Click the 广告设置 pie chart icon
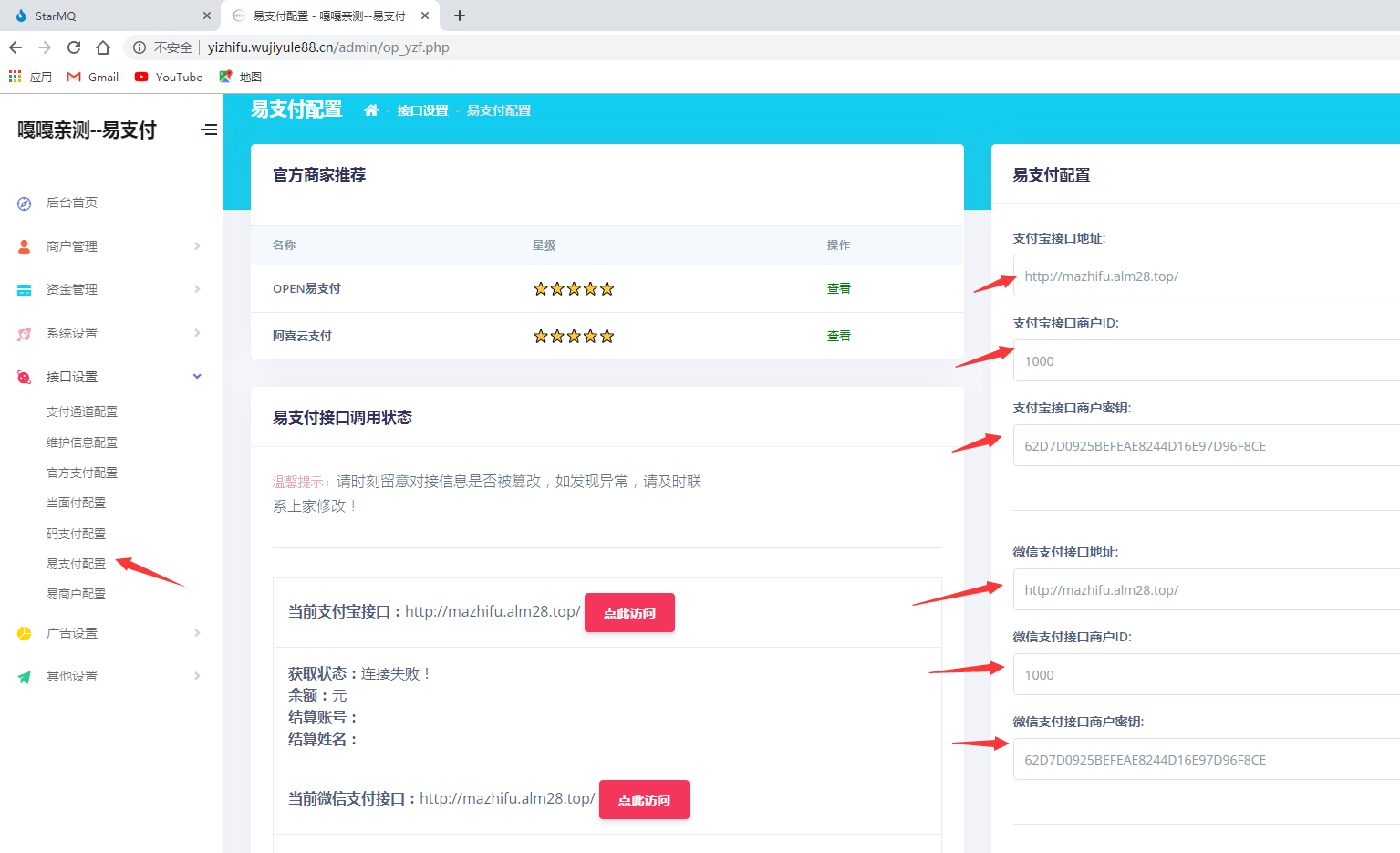 pyautogui.click(x=25, y=633)
